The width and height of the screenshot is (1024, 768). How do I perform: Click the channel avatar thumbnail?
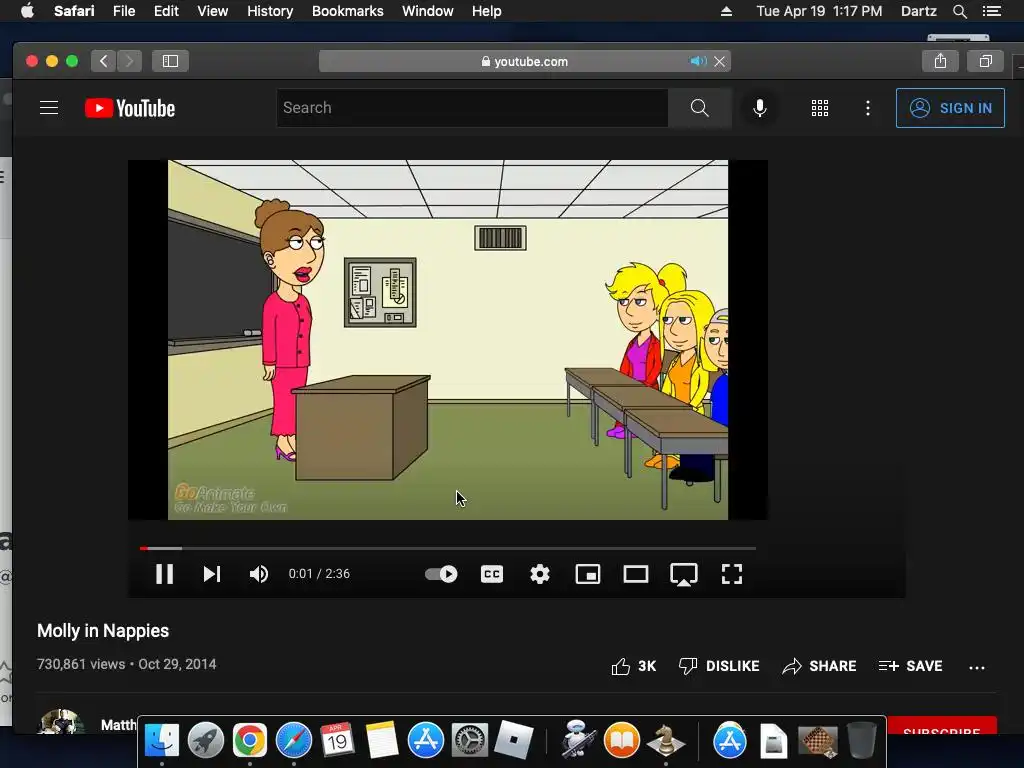click(60, 722)
